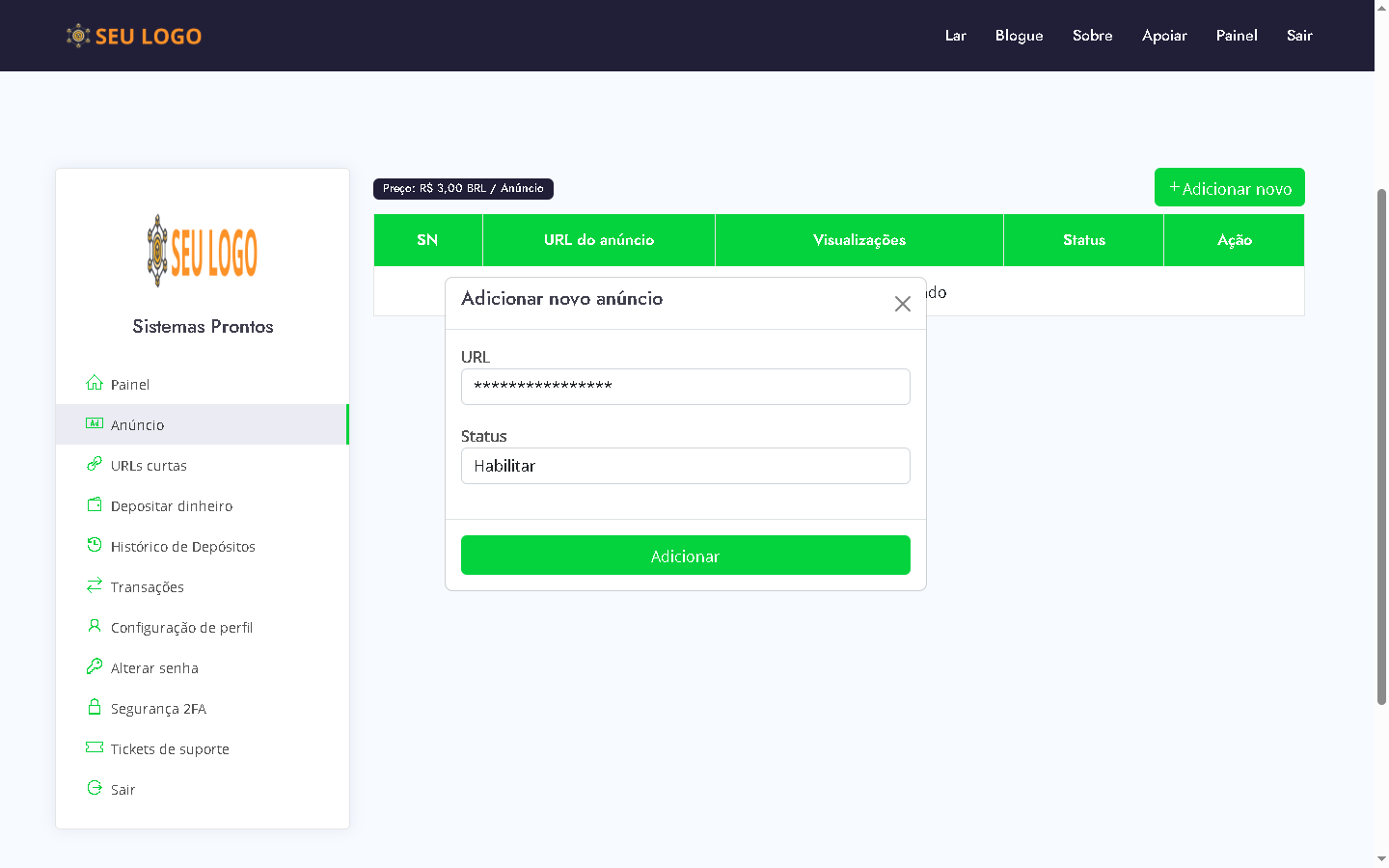Screen dimensions: 1389x868
Task: Click the Alterar senha key icon
Action: 94,666
